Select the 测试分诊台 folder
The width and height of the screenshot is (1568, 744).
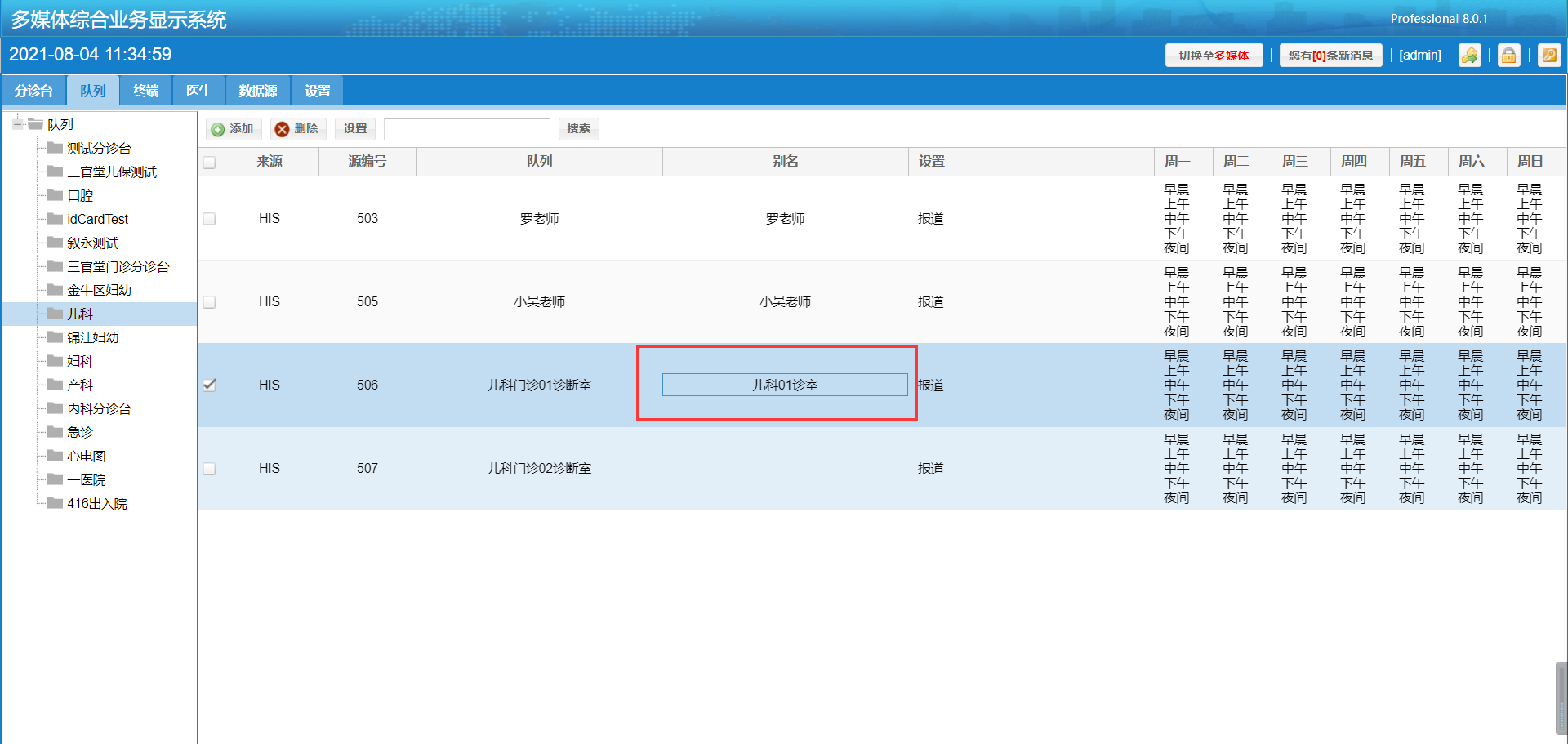99,148
